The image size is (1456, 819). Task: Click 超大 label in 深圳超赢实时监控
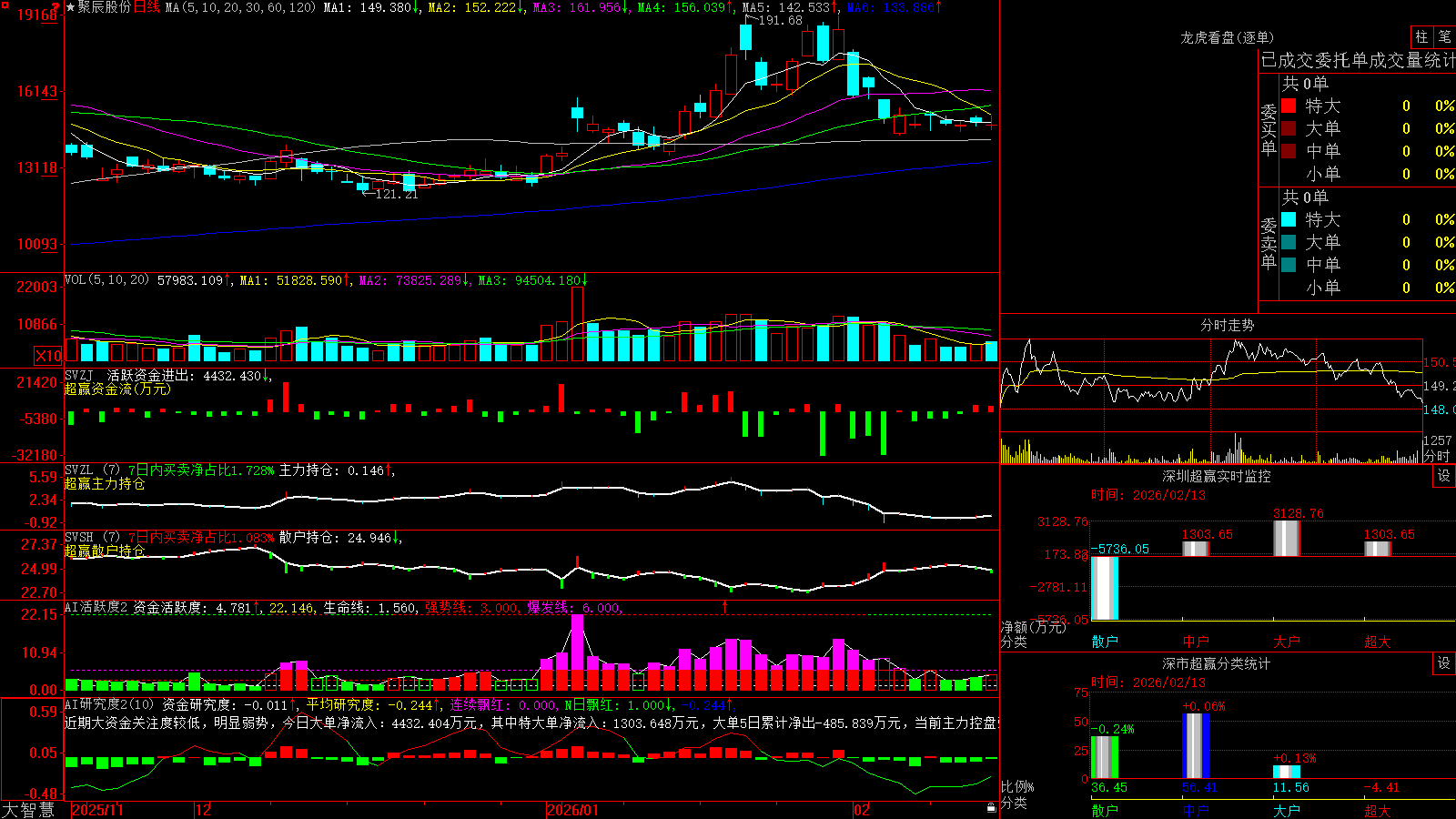pos(1378,642)
